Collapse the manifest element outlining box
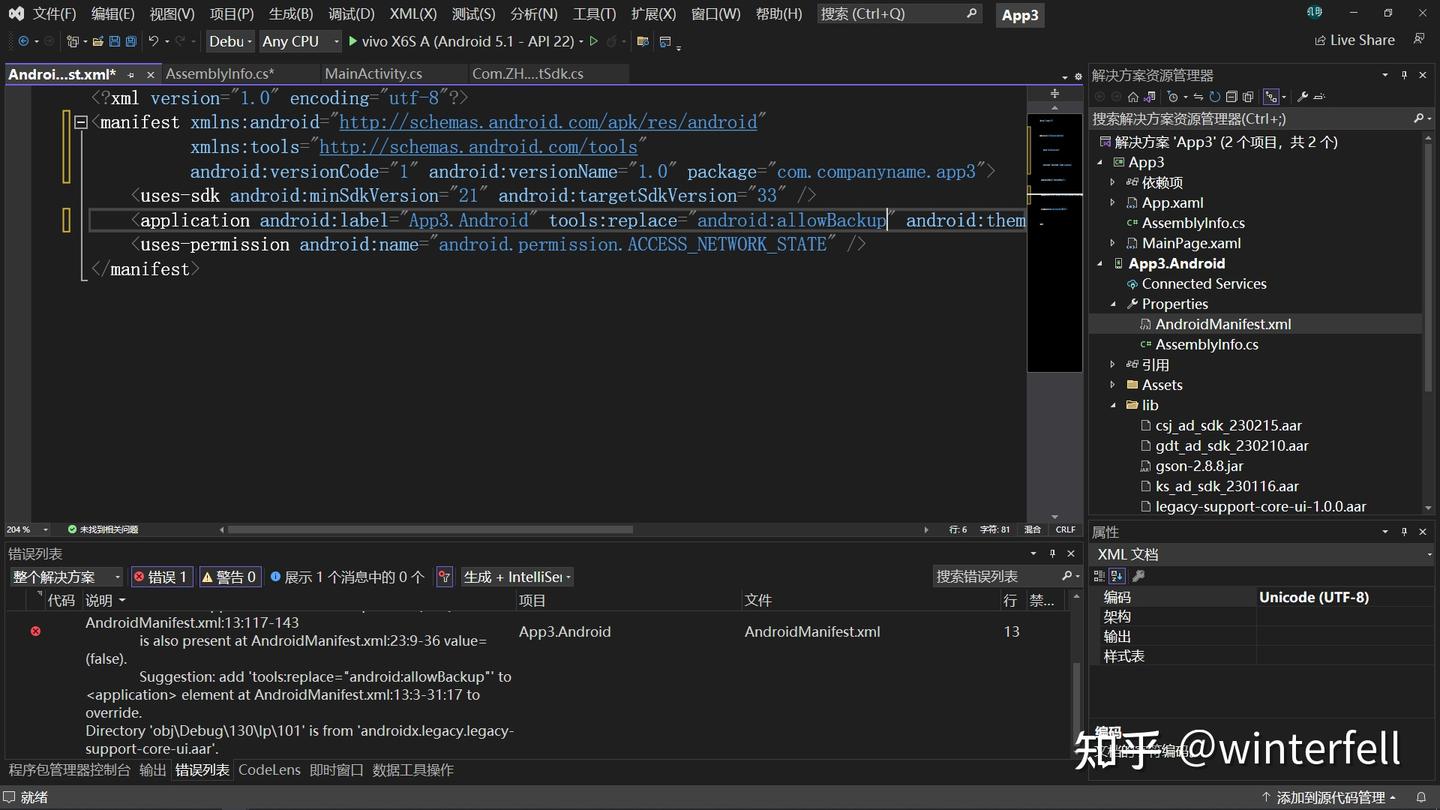The image size is (1440, 810). coord(80,122)
